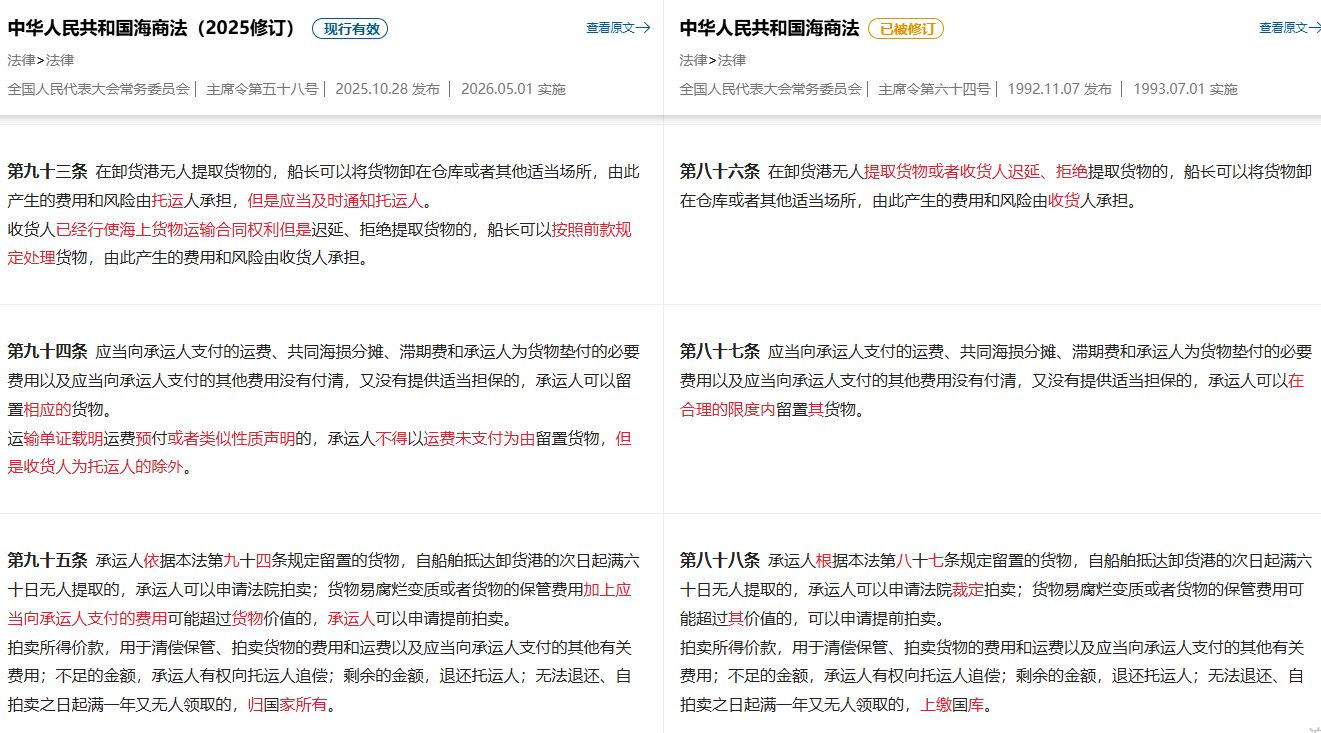This screenshot has height=733, width=1321.
Task: Click red text 相应的 in 第九十四条
Action: tap(48, 409)
